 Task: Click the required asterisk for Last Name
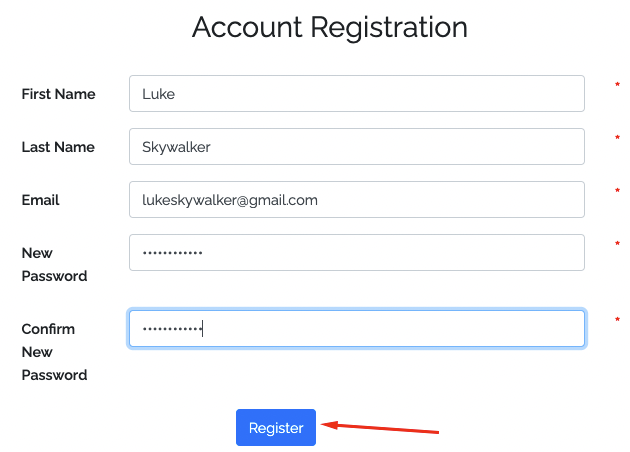pyautogui.click(x=617, y=139)
